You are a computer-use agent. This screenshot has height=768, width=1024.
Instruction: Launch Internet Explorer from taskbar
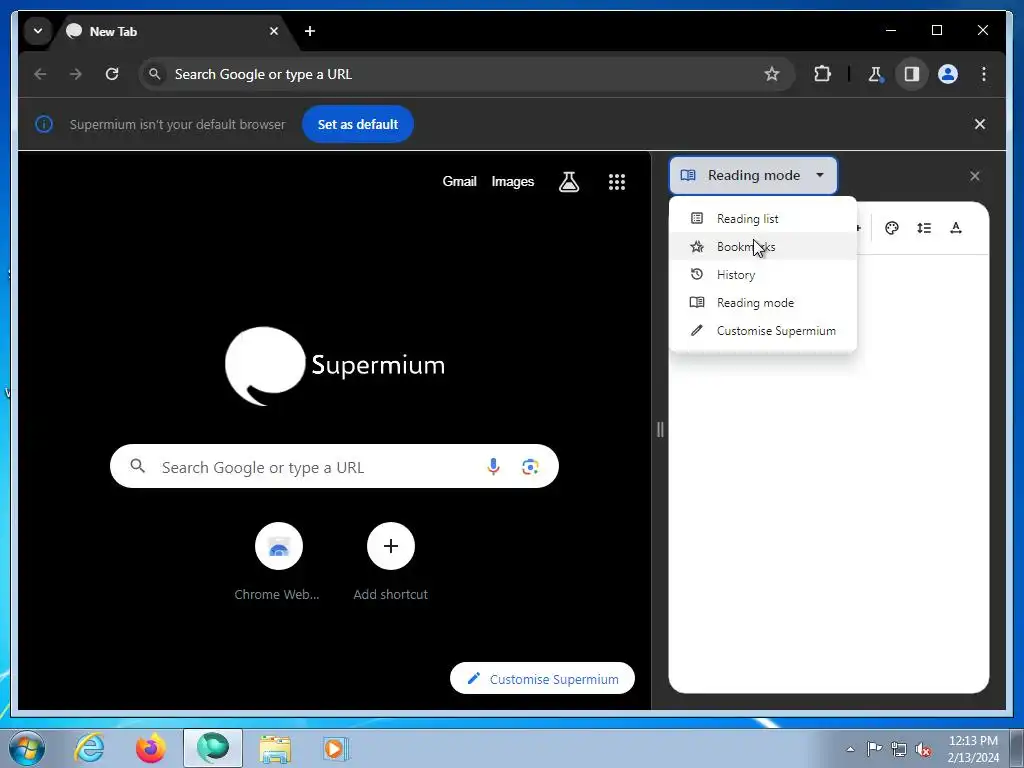(x=89, y=748)
